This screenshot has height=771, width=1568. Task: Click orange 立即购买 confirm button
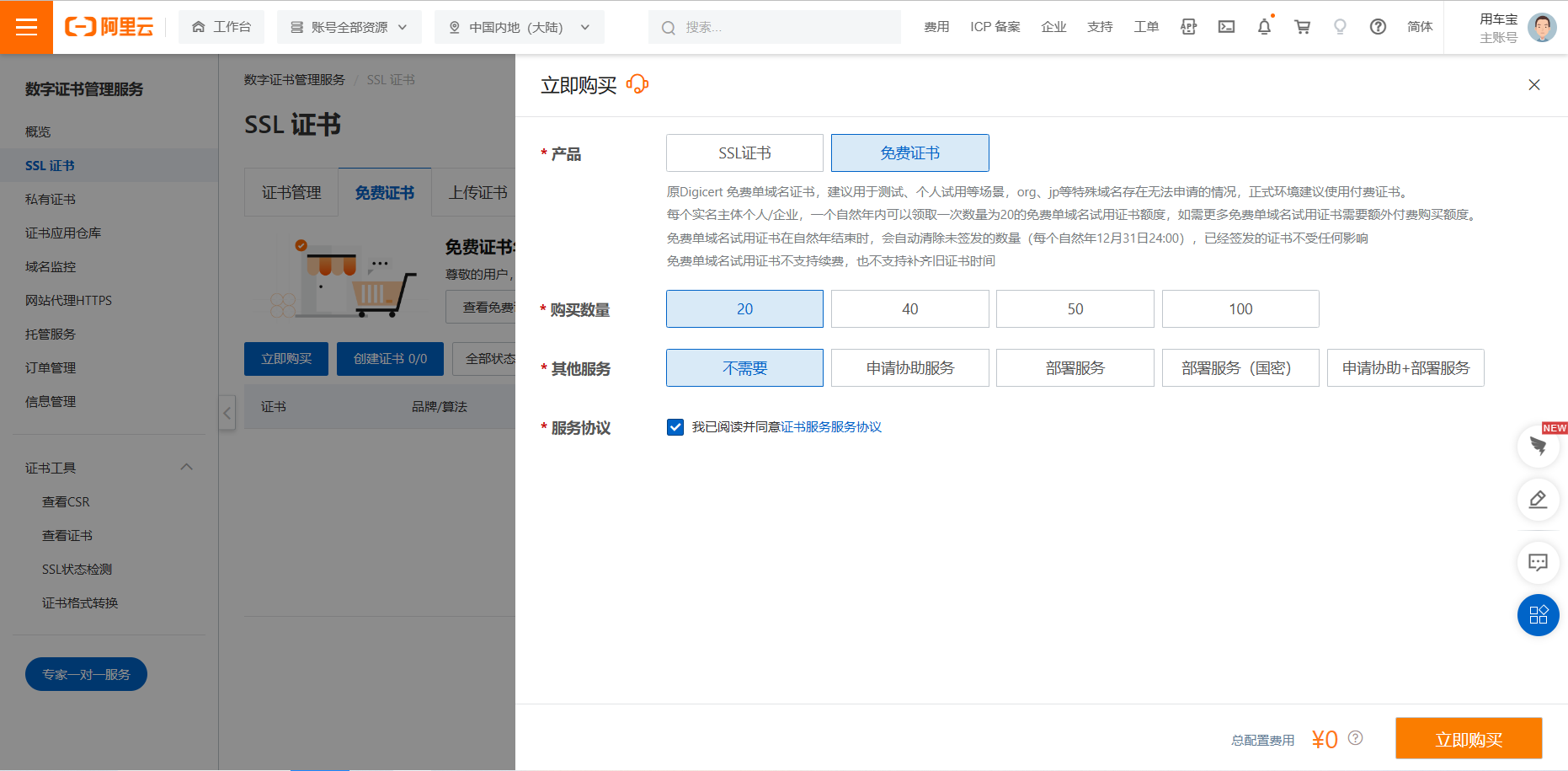tap(1469, 739)
